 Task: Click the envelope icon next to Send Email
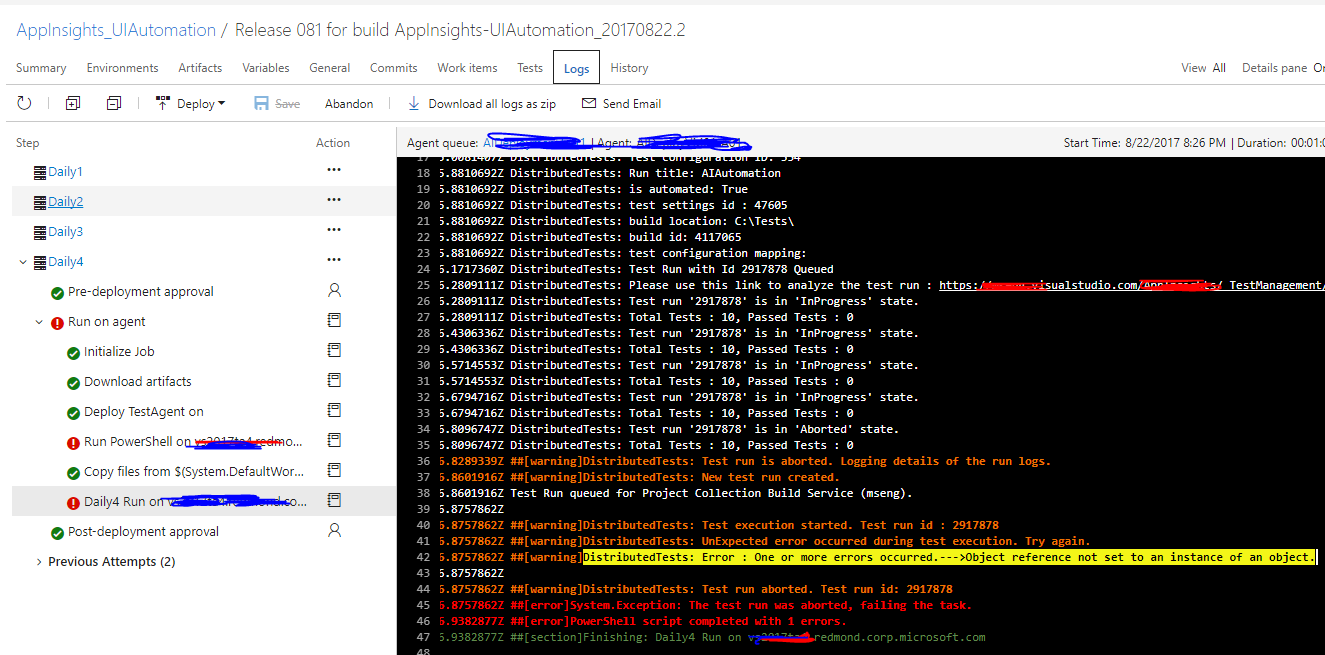pyautogui.click(x=588, y=103)
